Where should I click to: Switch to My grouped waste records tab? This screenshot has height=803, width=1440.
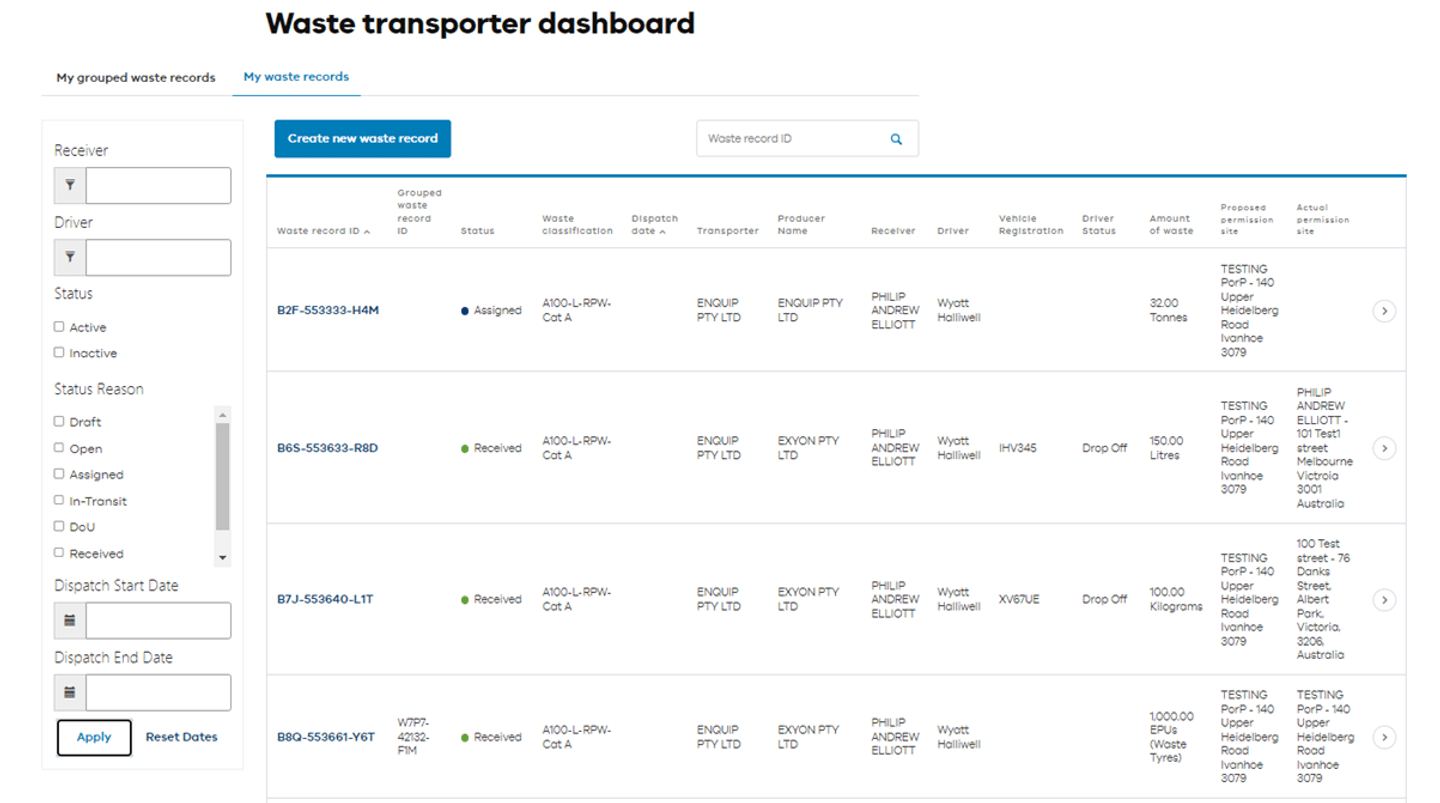[x=136, y=77]
